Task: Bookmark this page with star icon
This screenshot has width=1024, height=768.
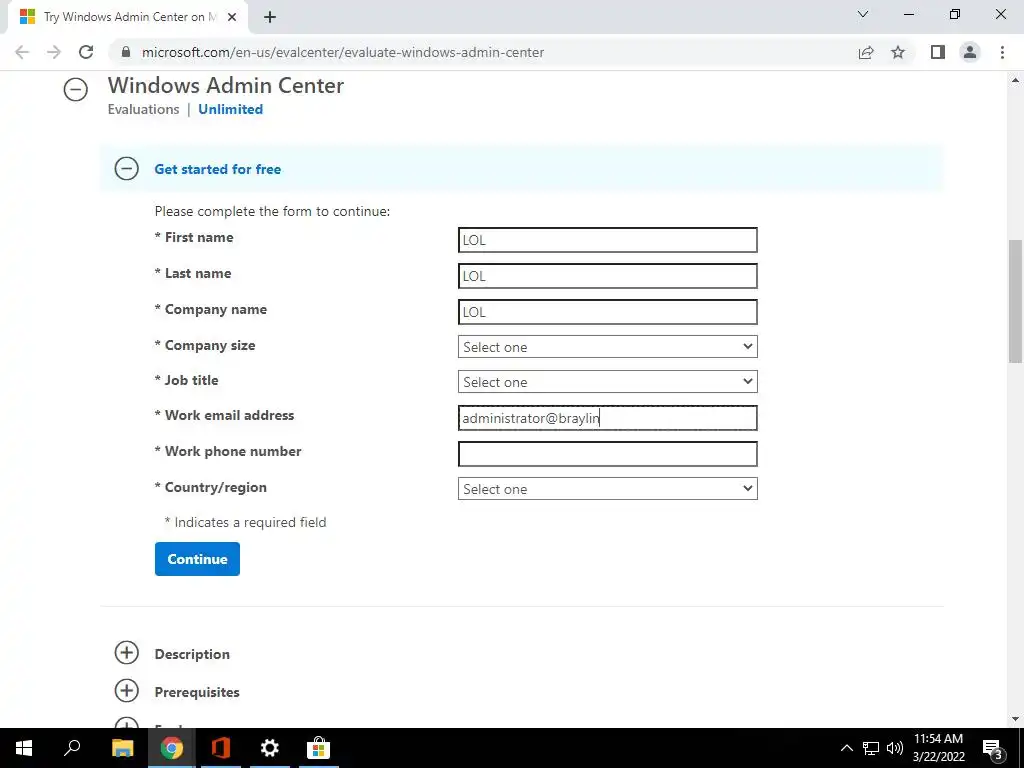Action: click(x=898, y=52)
